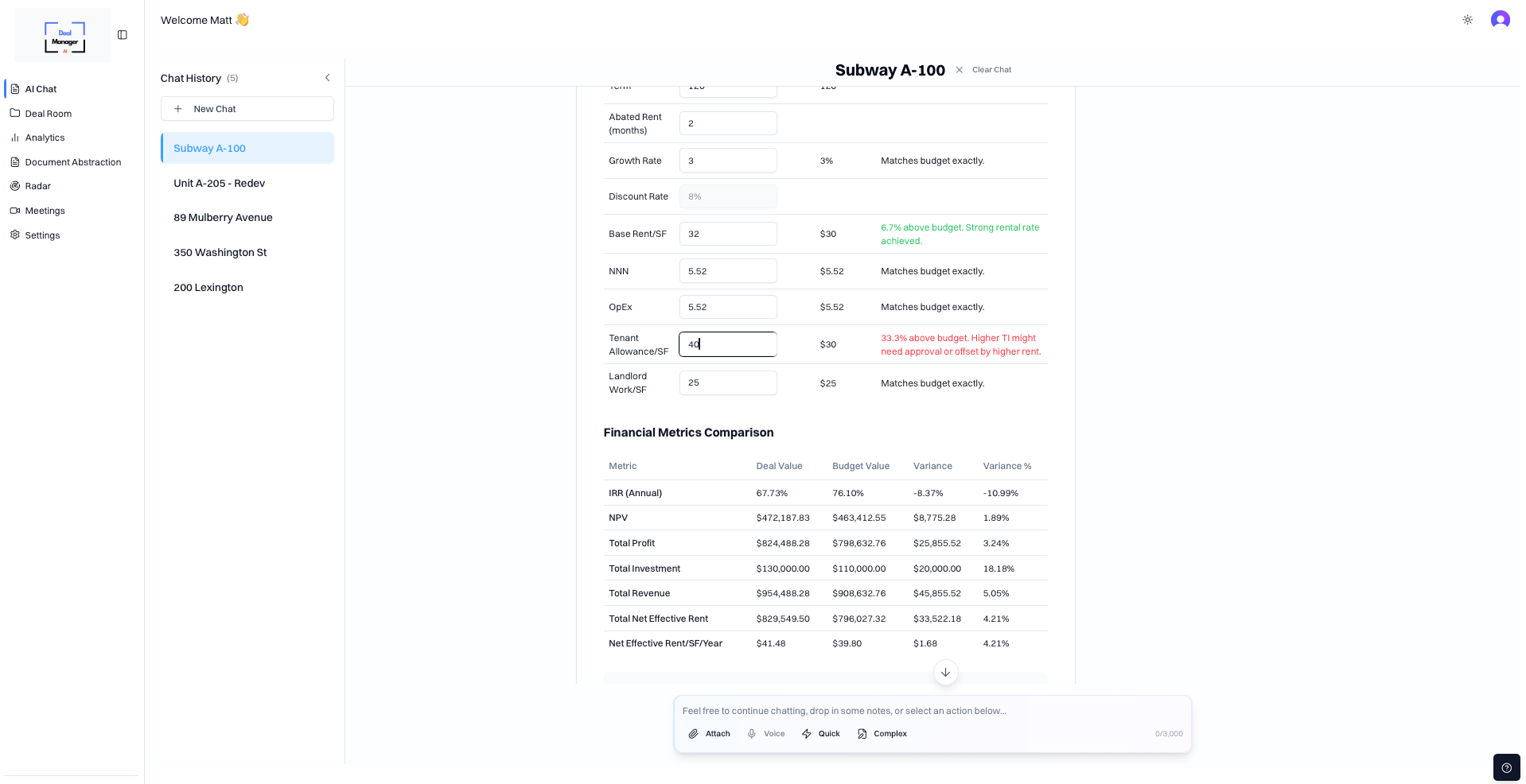Switch the light/dark theme icon
This screenshot has width=1526, height=784.
point(1467,20)
